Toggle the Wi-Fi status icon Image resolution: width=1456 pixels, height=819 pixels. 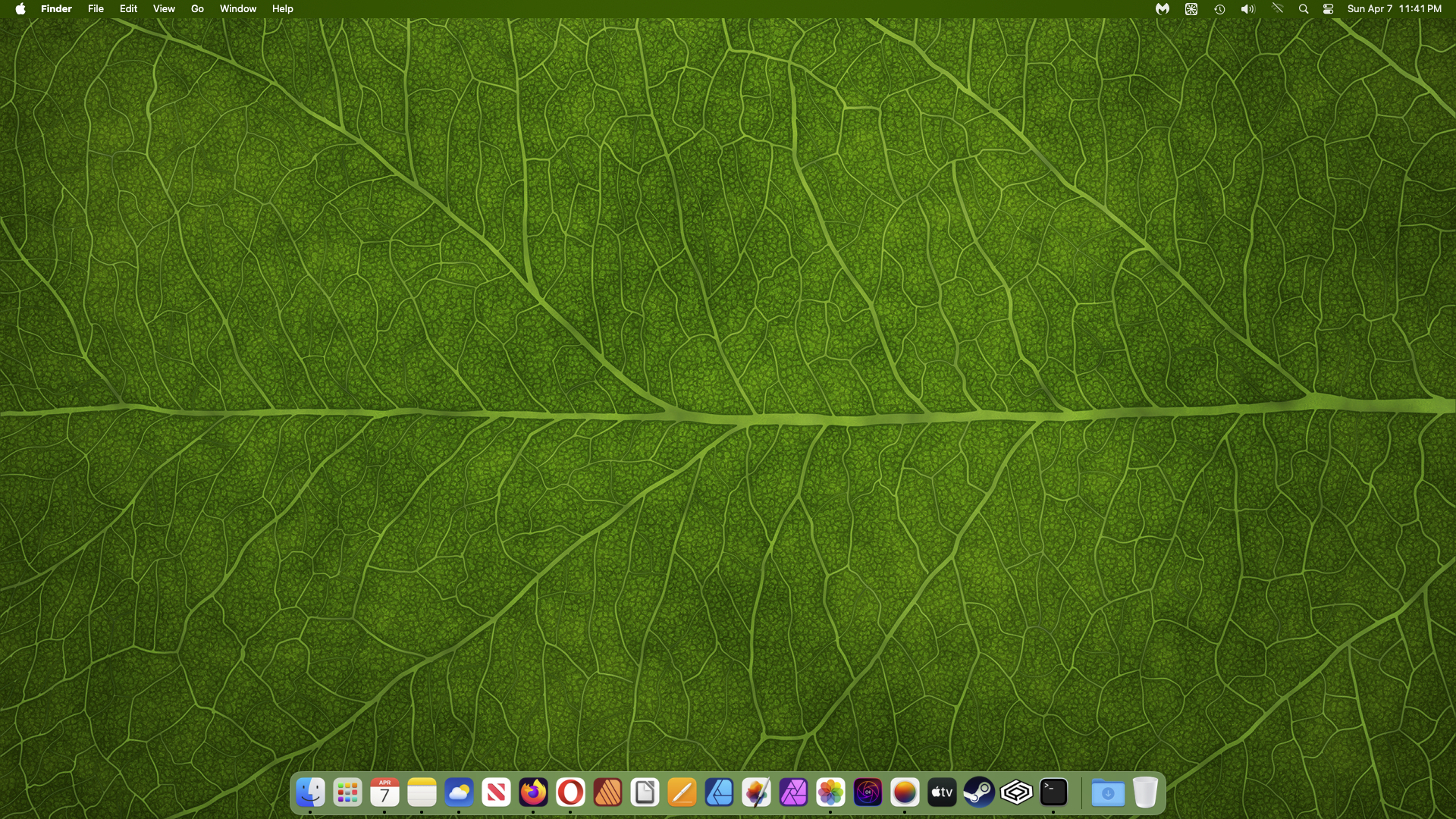1278,9
